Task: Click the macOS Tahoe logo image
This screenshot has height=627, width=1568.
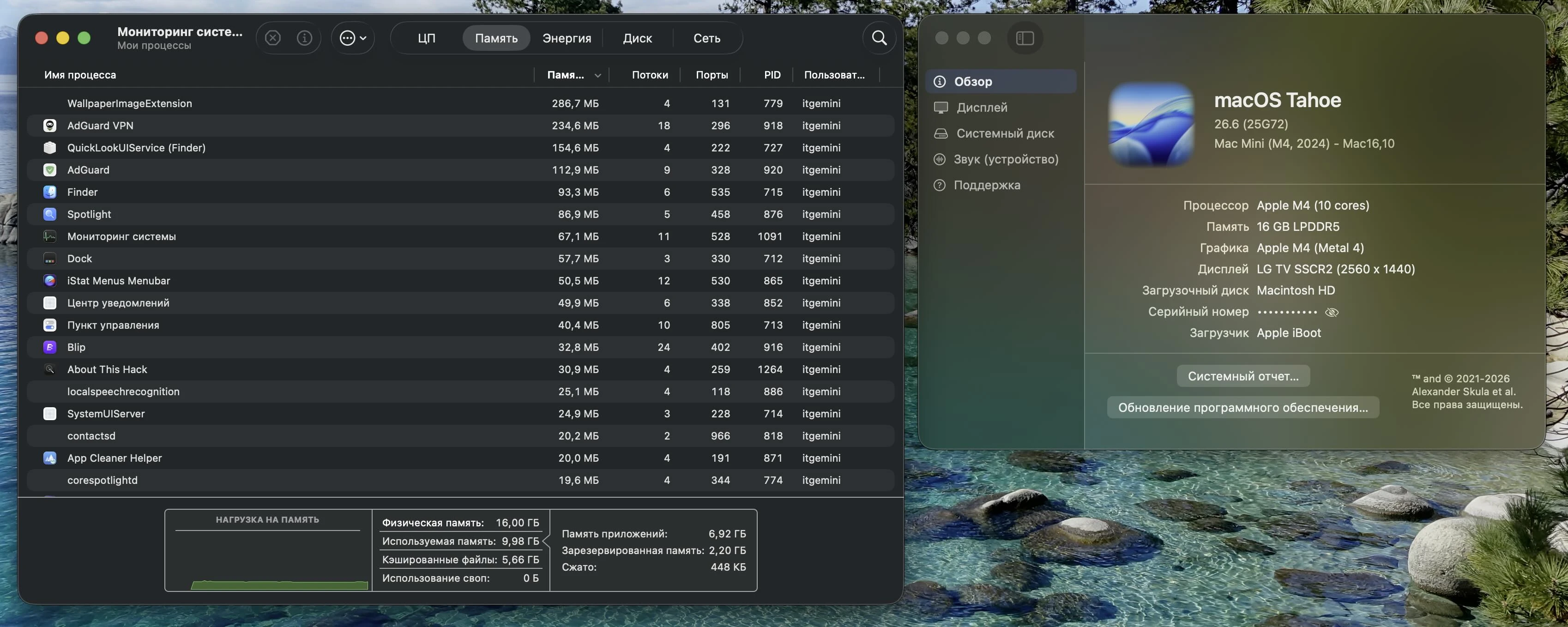Action: tap(1151, 125)
